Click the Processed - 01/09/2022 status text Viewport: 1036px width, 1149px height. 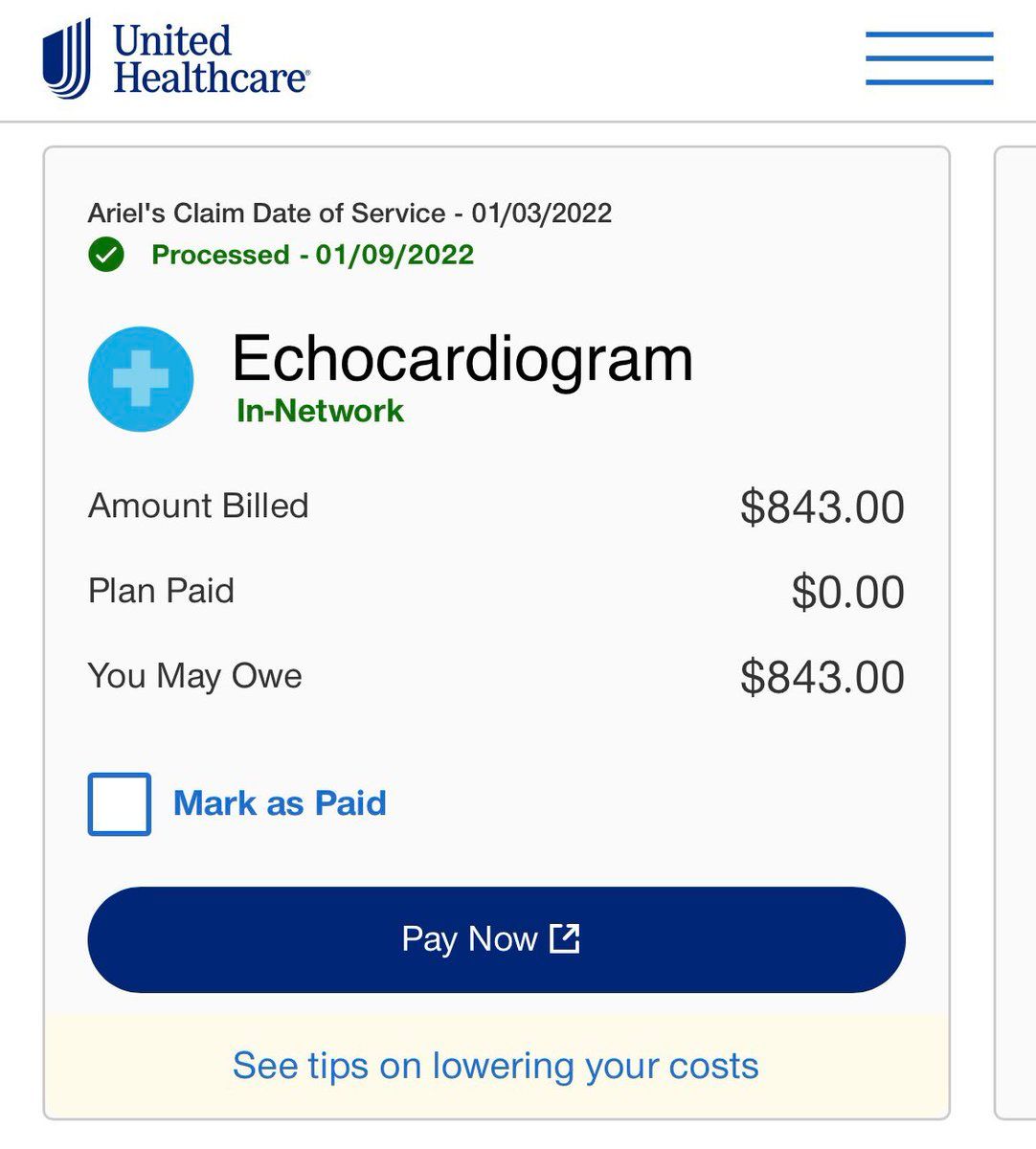[313, 255]
